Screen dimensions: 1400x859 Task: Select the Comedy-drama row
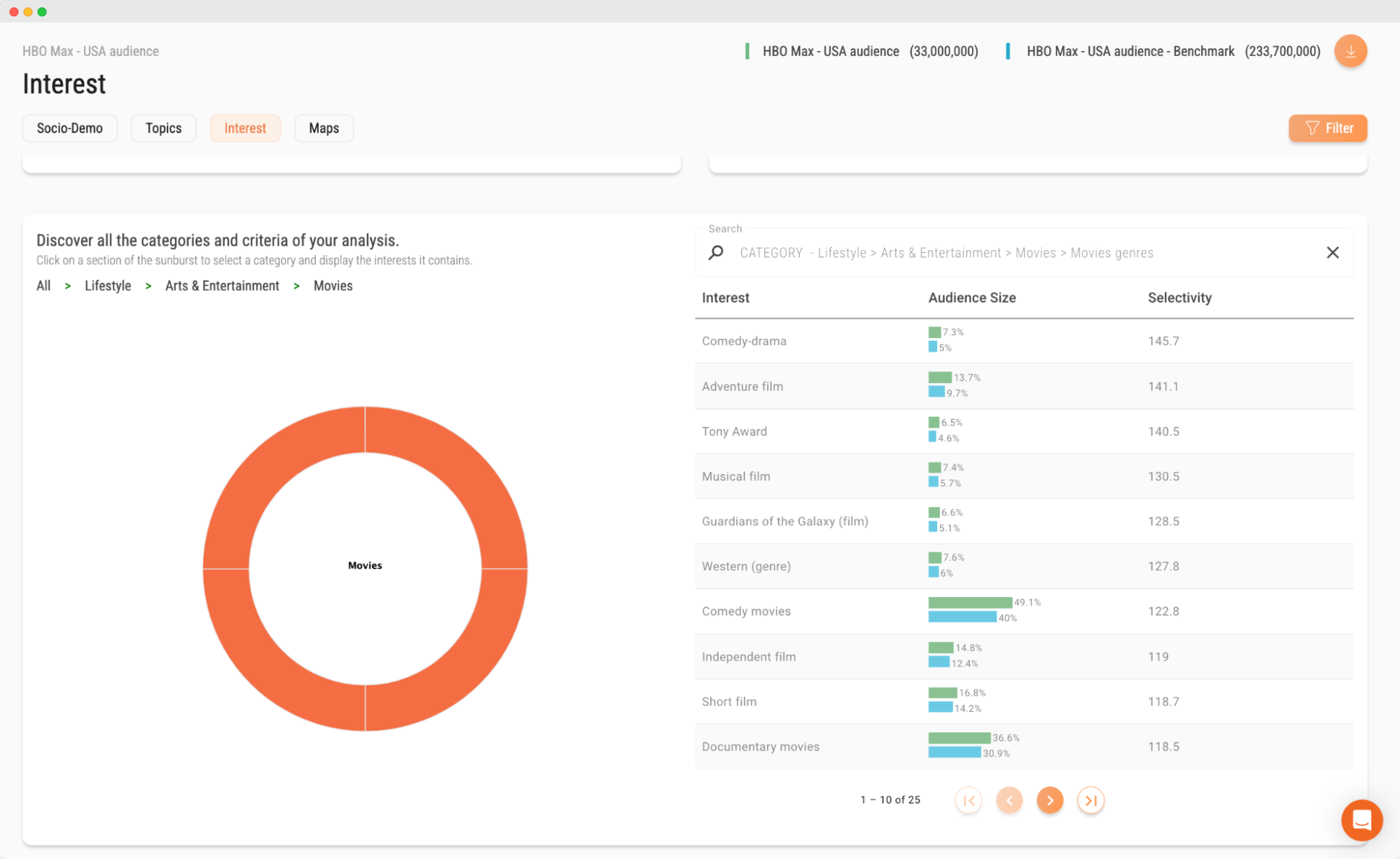coord(1024,341)
